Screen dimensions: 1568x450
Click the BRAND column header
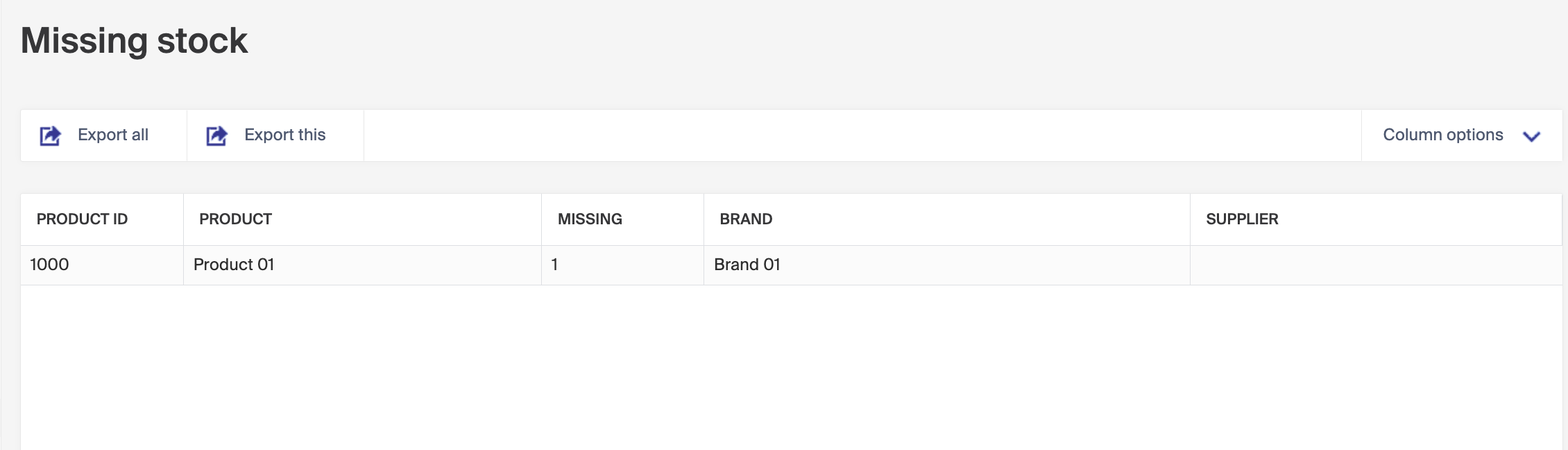746,219
